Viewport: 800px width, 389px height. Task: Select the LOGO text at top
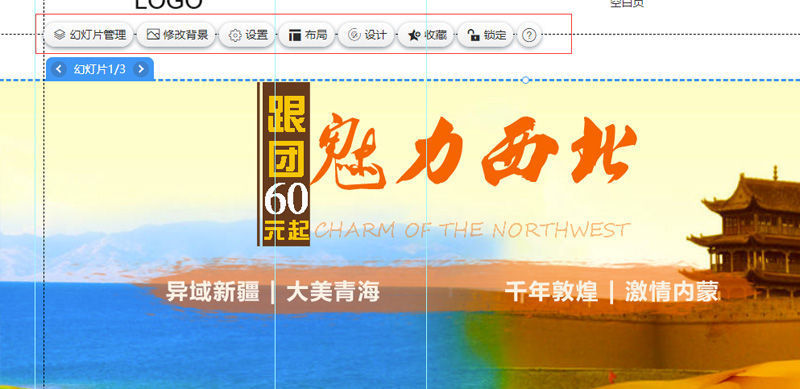click(x=168, y=4)
